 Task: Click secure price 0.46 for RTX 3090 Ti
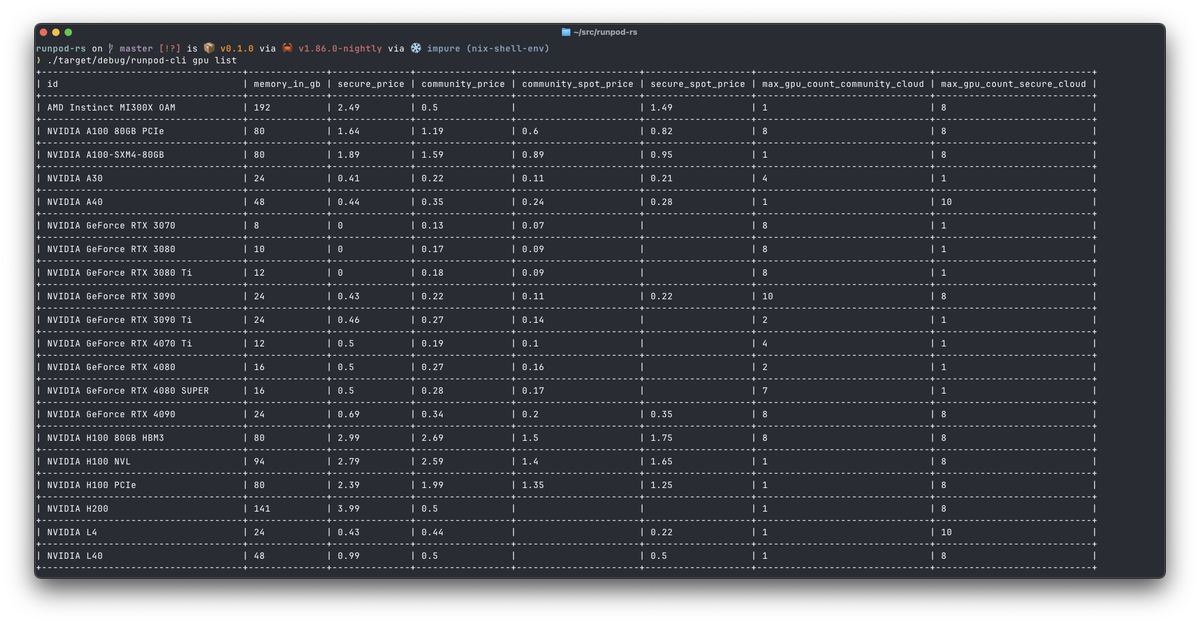(x=349, y=320)
